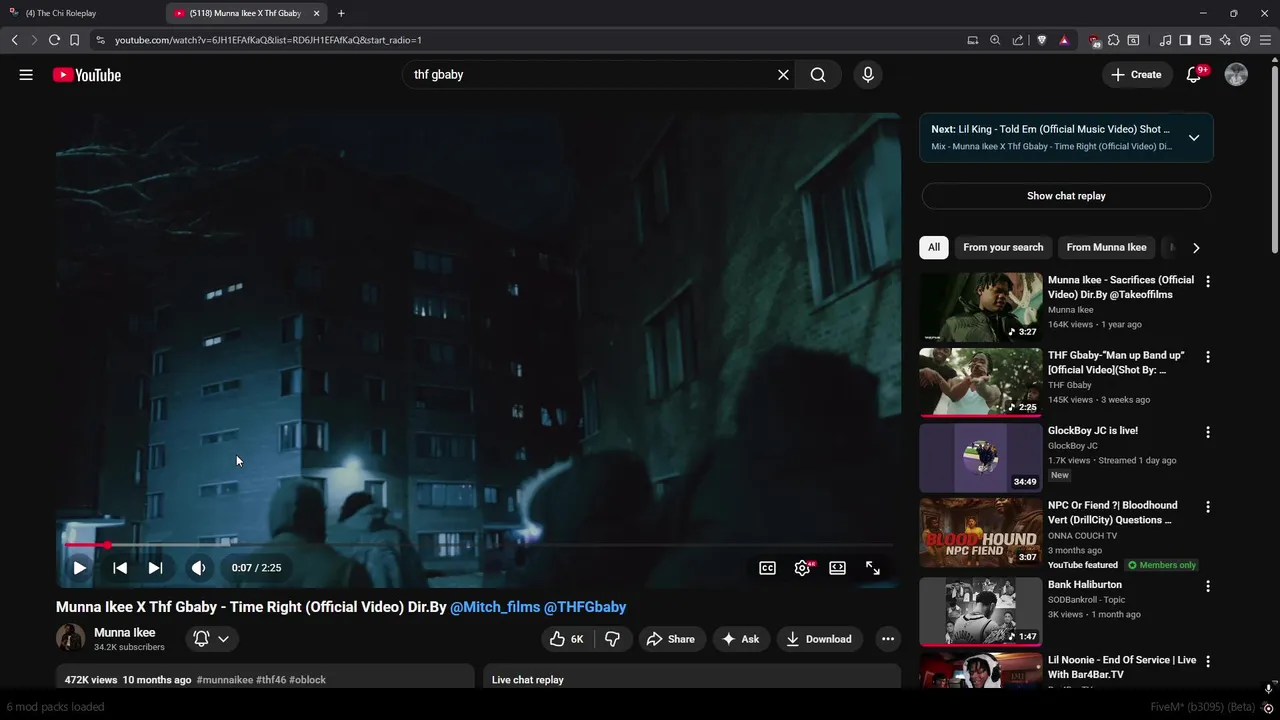Open options for THF Gbaby Man up Band up
Viewport: 1280px width, 720px height.
click(x=1208, y=357)
